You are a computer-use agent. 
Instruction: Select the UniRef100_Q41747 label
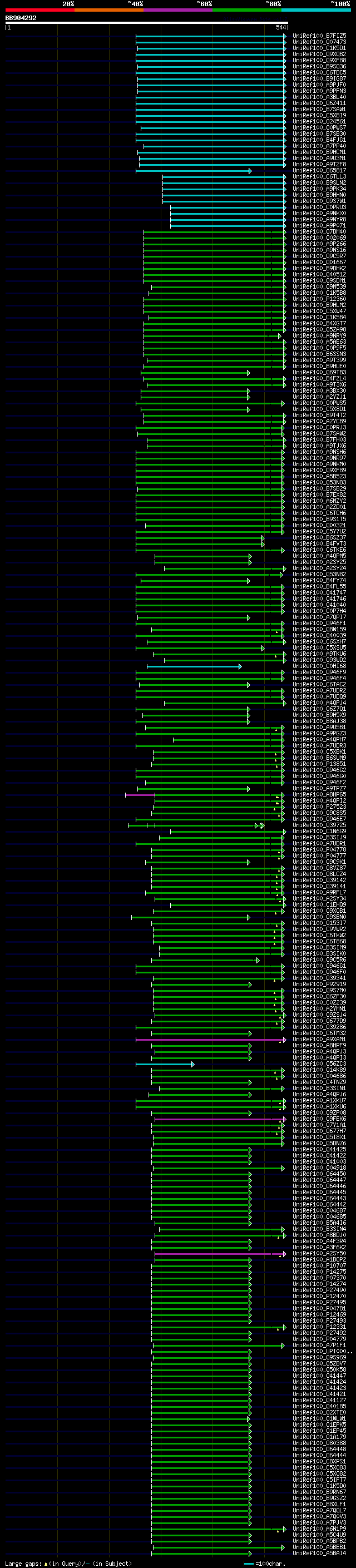[x=319, y=593]
